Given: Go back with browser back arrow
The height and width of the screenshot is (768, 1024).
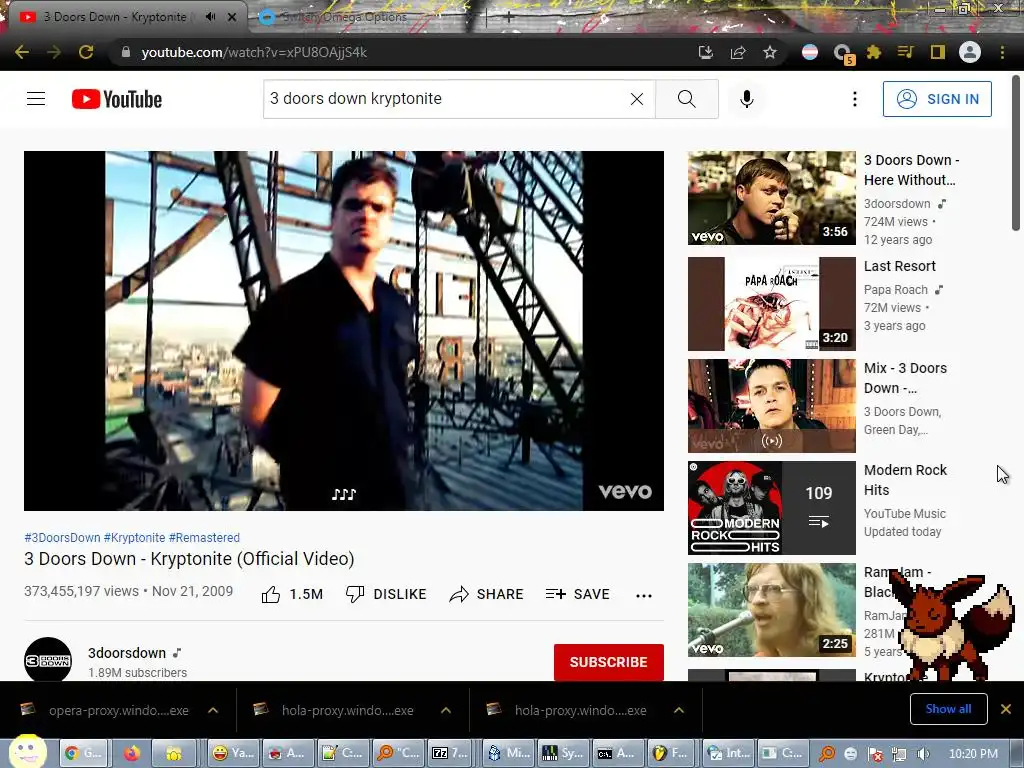Looking at the screenshot, I should (22, 52).
